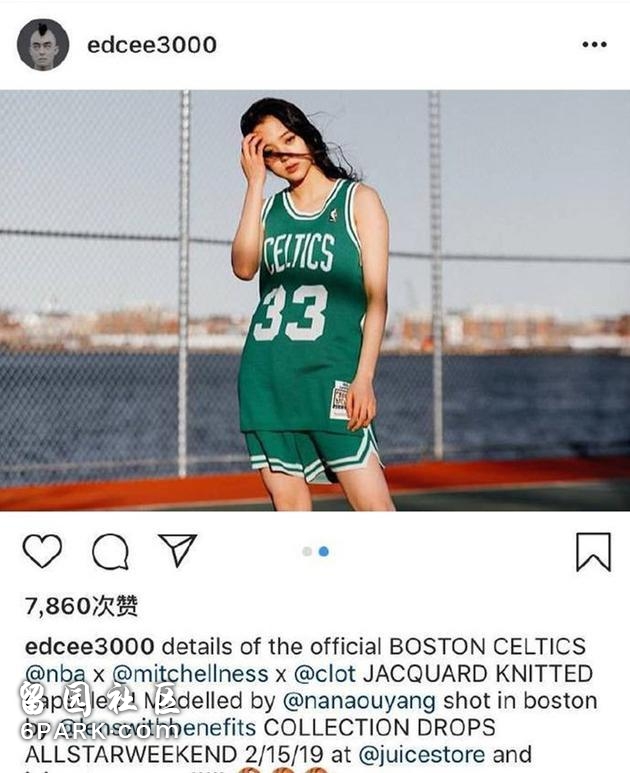Viewport: 630px width, 773px height.
Task: Open the @nba mention
Action: 55,673
